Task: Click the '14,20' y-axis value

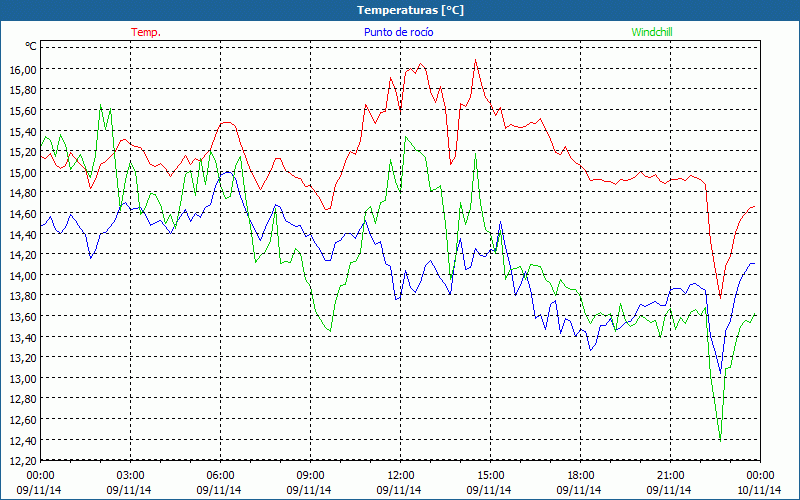Action: click(23, 255)
